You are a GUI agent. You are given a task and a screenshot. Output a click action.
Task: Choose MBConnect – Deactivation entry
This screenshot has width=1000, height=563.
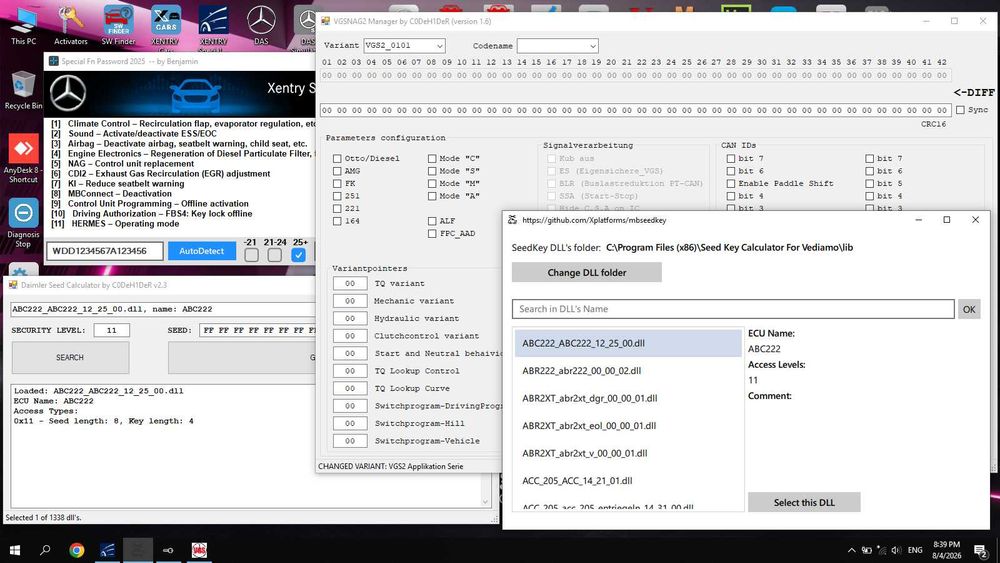(112, 193)
